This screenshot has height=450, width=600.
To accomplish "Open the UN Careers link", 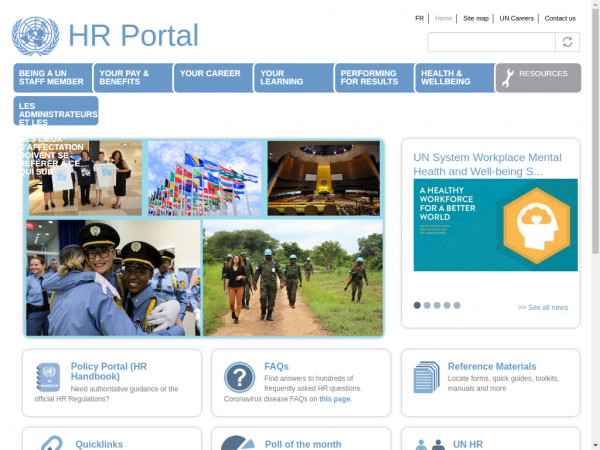I will 516,18.
